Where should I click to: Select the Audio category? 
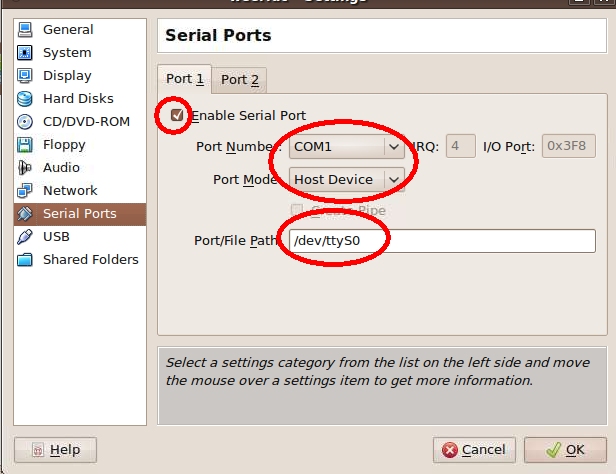click(x=80, y=168)
